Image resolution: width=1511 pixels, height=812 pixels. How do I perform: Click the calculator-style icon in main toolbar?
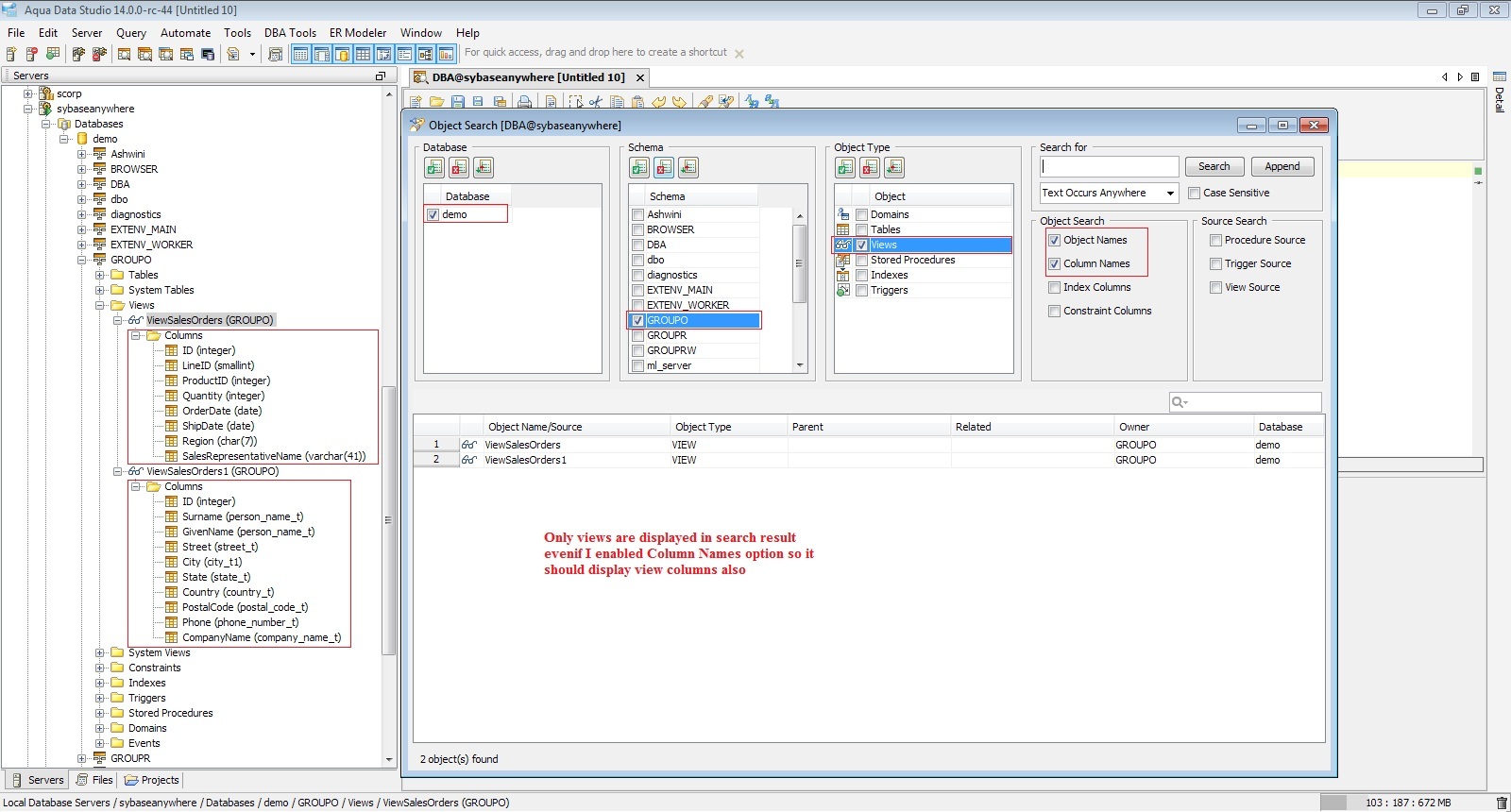[x=275, y=54]
